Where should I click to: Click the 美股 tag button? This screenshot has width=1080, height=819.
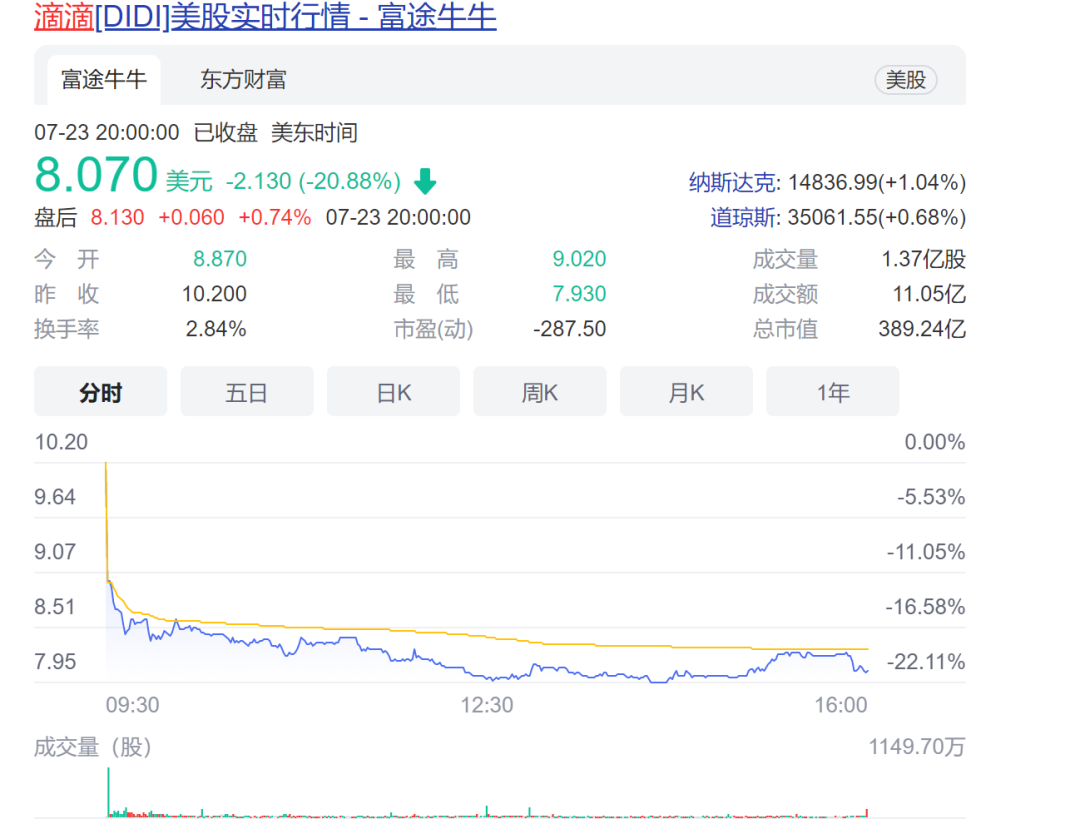[906, 80]
